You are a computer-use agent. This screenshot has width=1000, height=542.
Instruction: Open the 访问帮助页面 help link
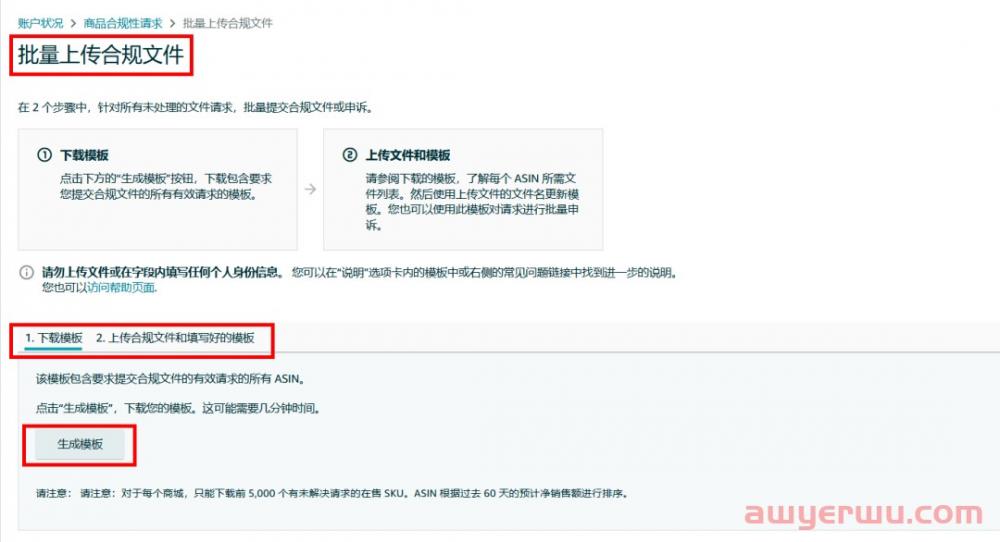121,288
